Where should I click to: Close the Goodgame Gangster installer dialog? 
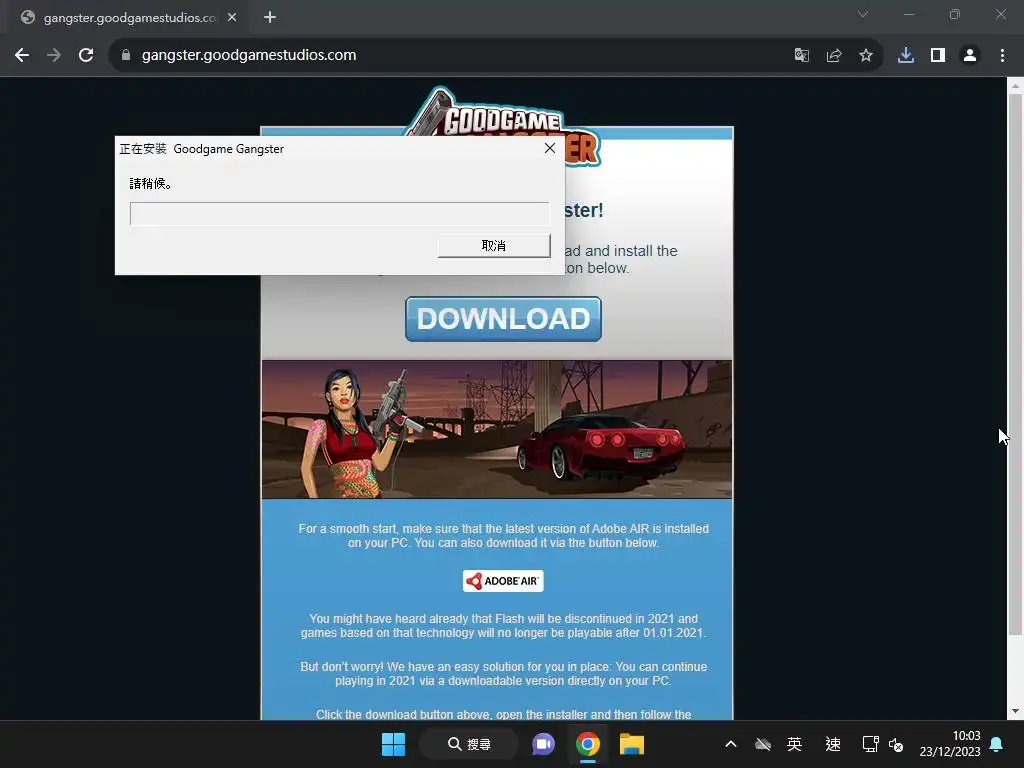click(550, 148)
